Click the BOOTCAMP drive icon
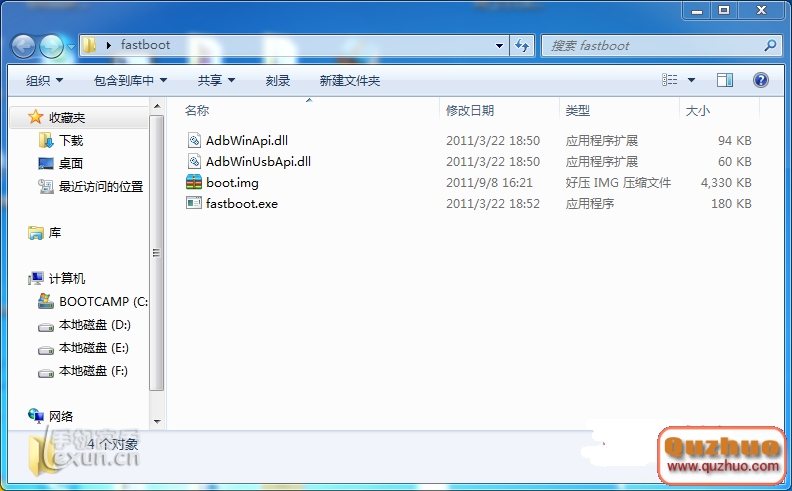Viewport: 792px width, 491px height. [x=45, y=302]
